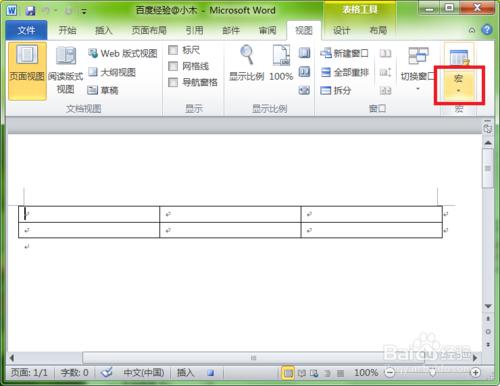
Task: Click the 页面: 1/1 status indicator
Action: (x=29, y=372)
